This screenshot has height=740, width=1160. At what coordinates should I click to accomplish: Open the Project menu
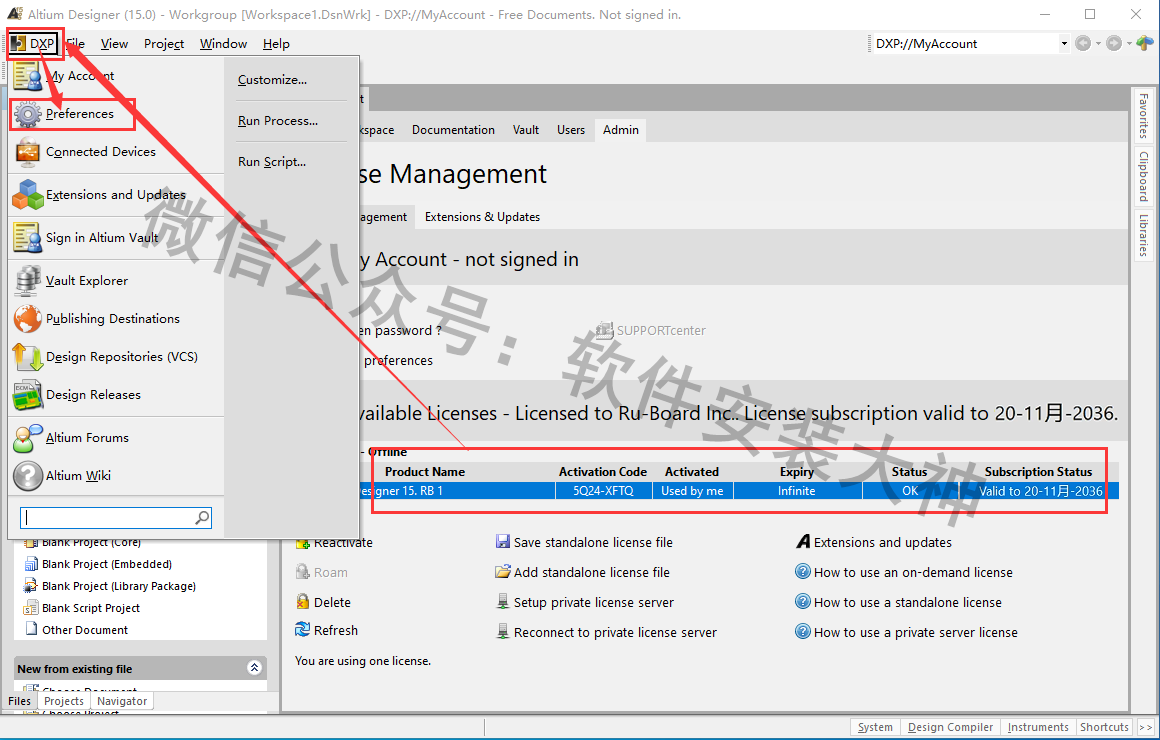[163, 44]
